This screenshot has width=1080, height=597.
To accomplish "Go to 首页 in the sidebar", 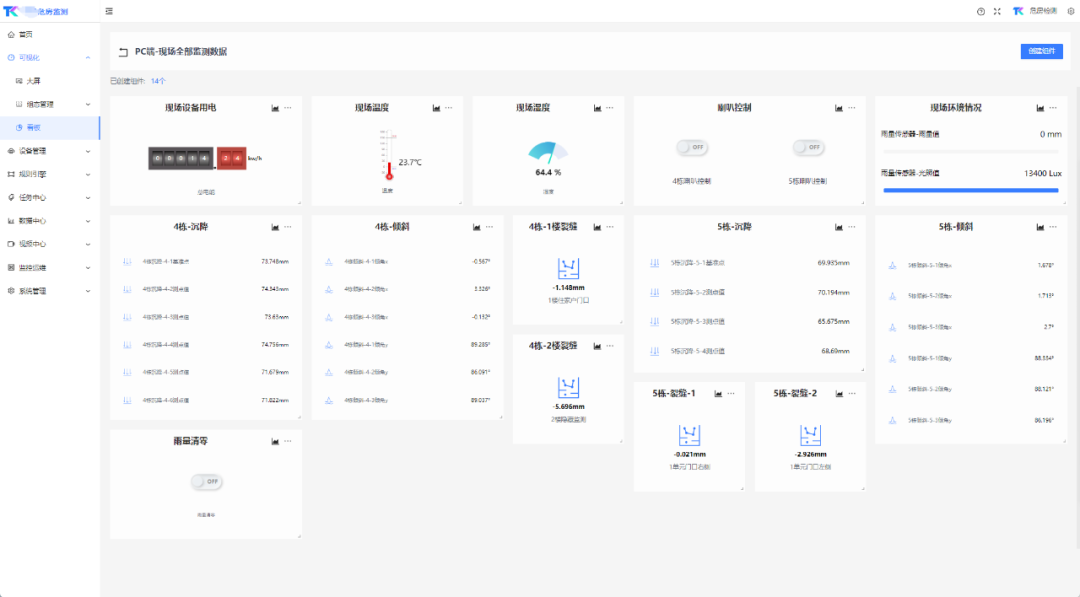I will click(x=26, y=35).
